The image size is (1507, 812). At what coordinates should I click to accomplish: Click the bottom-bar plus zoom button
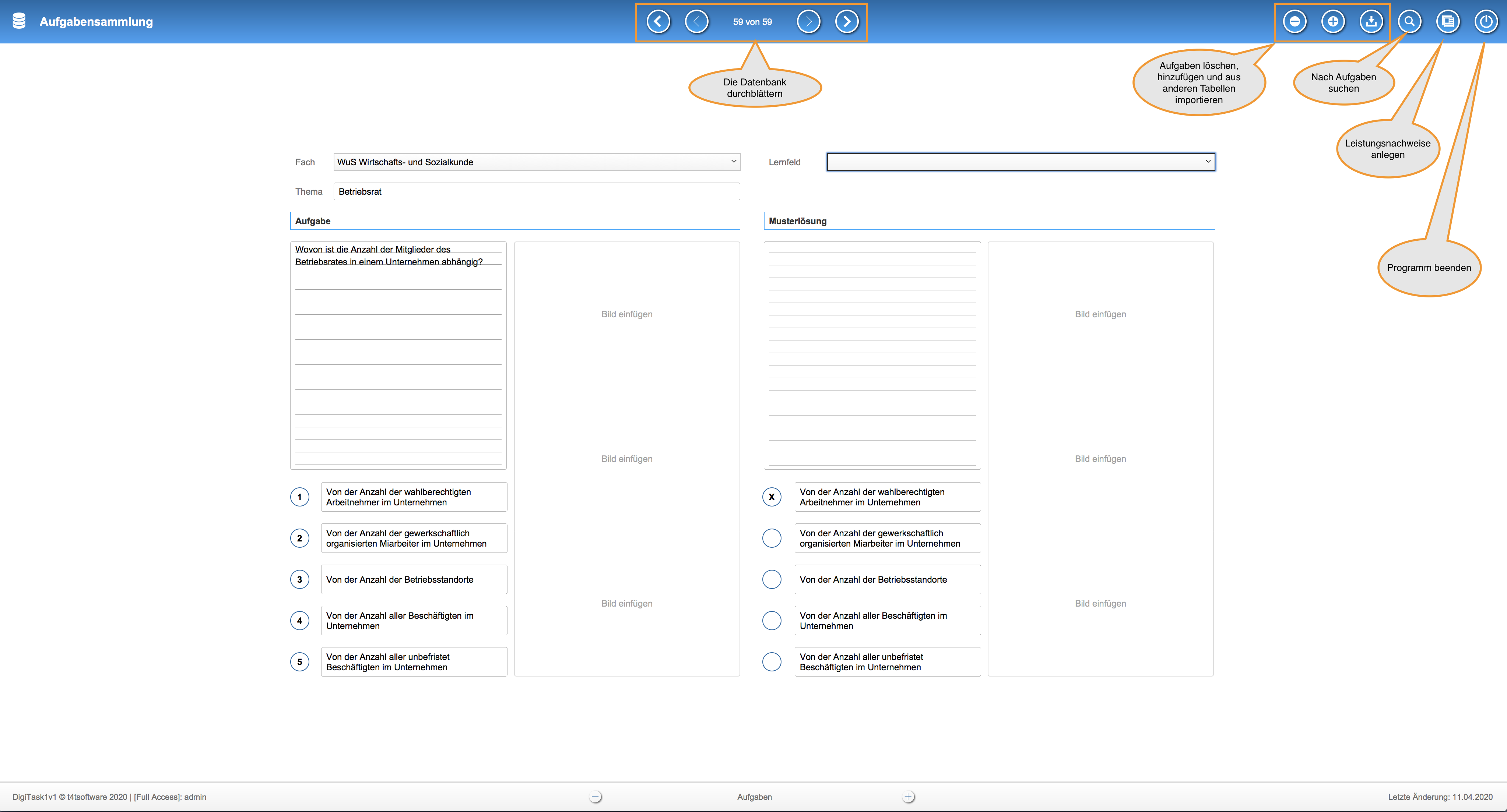coord(908,797)
